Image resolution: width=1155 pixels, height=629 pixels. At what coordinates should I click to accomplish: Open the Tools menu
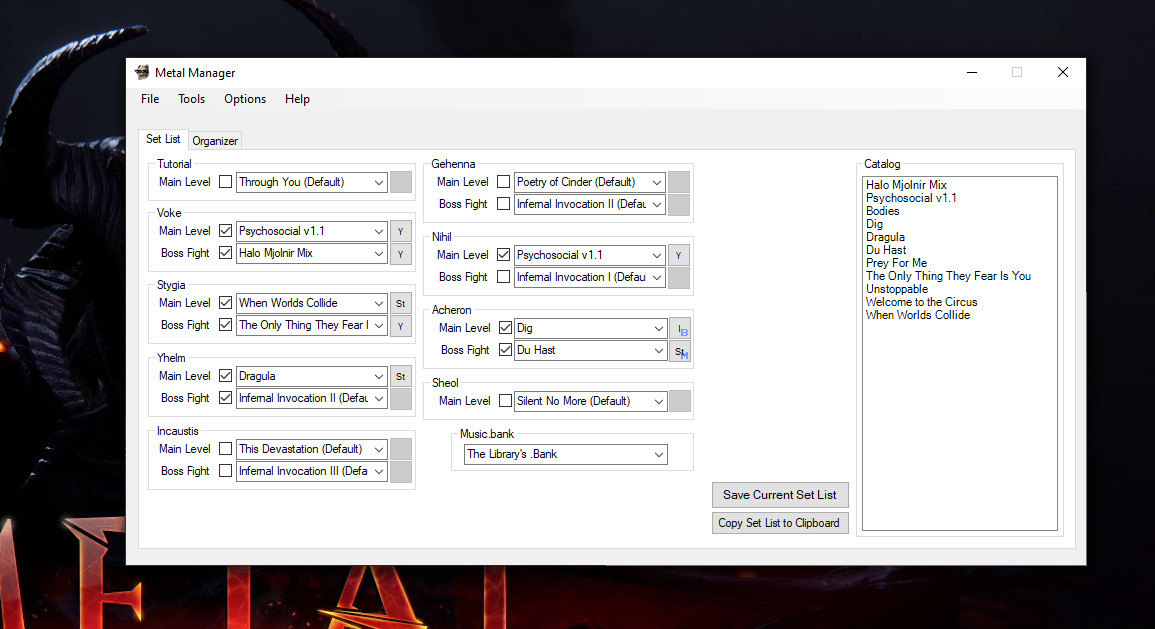tap(191, 99)
